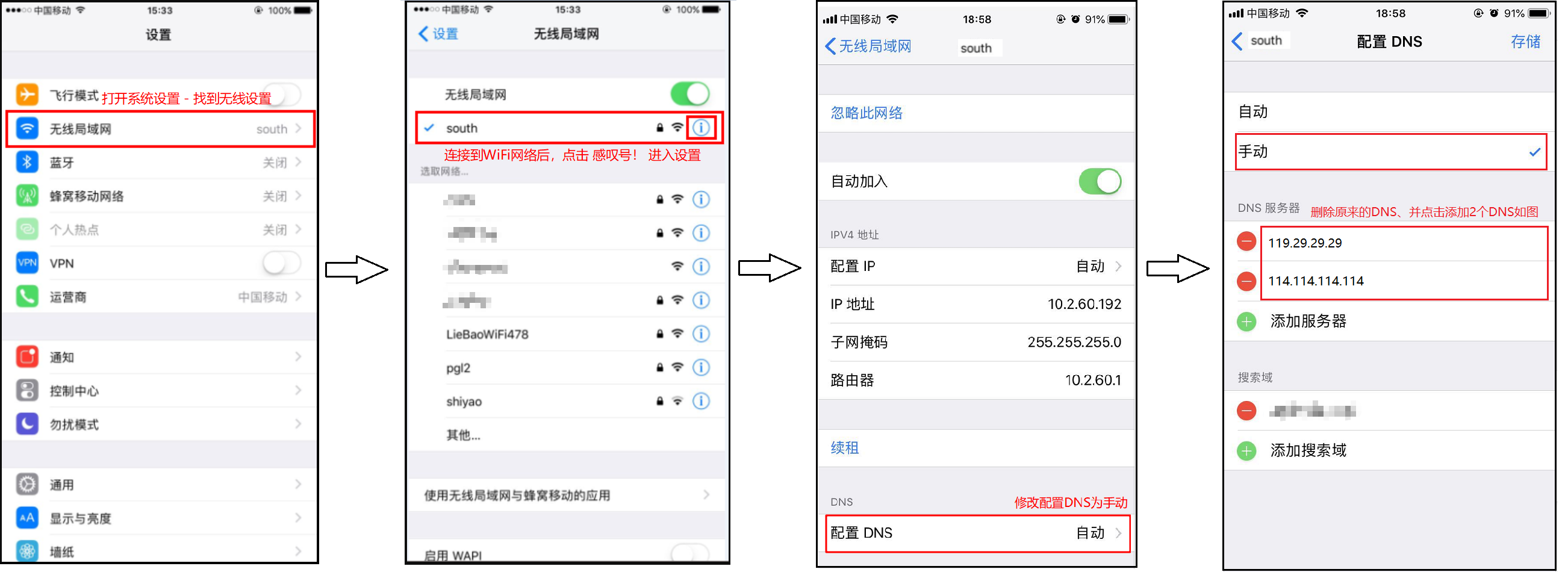The height and width of the screenshot is (572, 1568).
Task: Remove the 119.29.29.29 DNS server entry
Action: point(1246,242)
